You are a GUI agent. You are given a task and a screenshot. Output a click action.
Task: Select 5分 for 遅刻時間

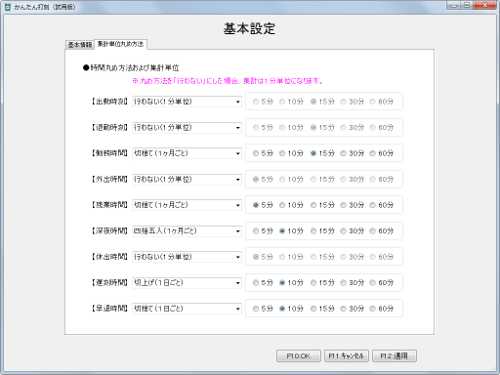click(263, 283)
